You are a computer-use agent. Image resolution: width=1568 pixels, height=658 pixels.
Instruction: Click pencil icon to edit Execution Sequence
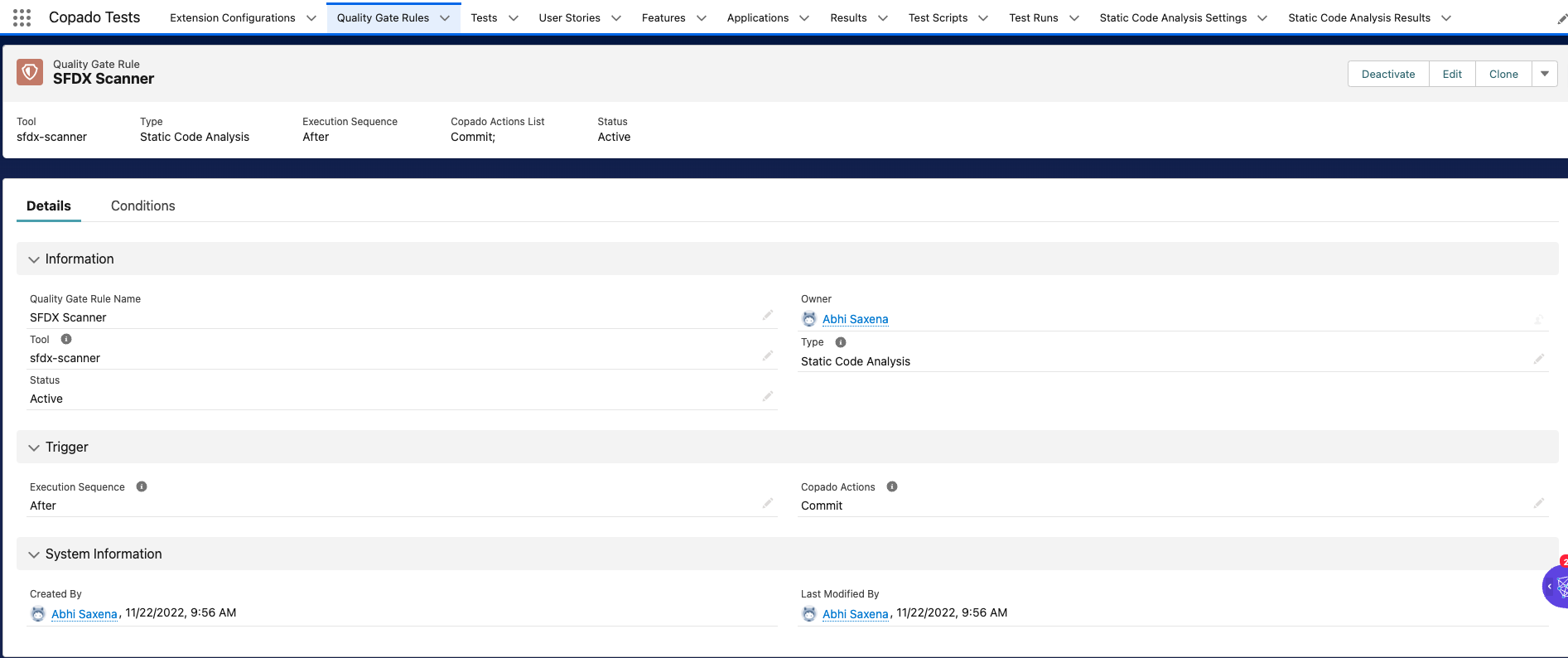(768, 503)
